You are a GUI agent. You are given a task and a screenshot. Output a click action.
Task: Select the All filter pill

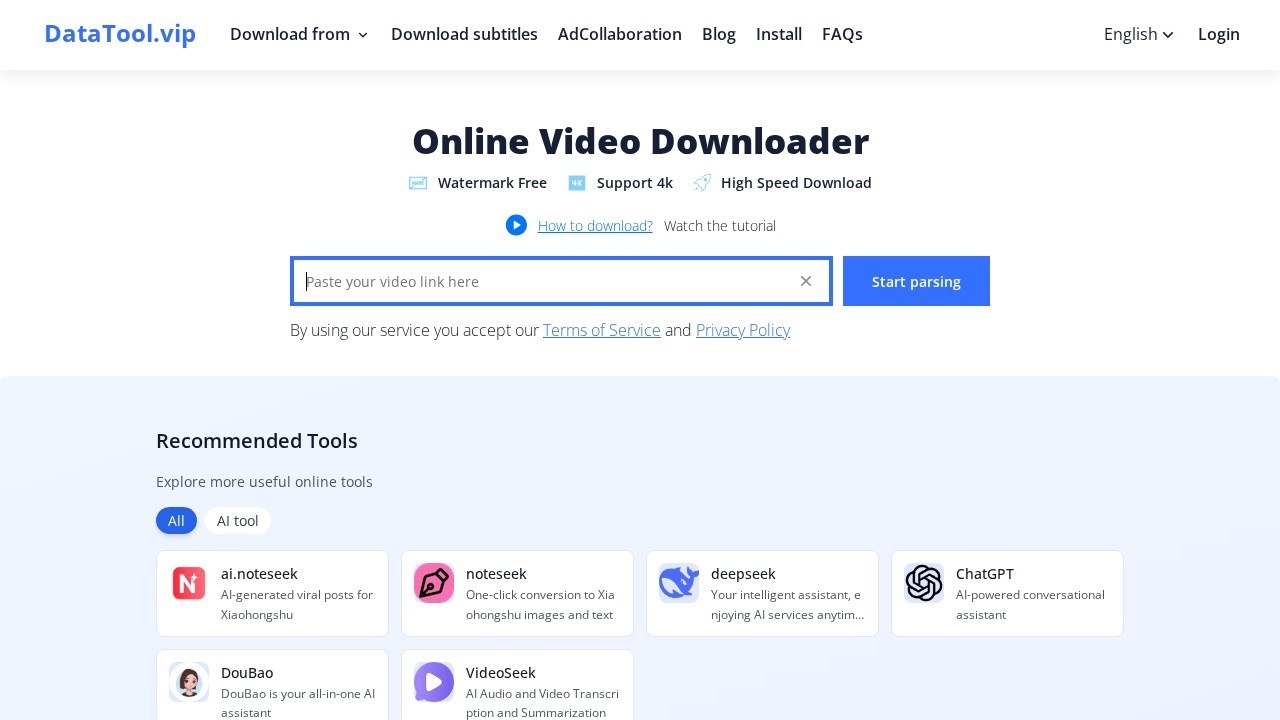tap(176, 521)
